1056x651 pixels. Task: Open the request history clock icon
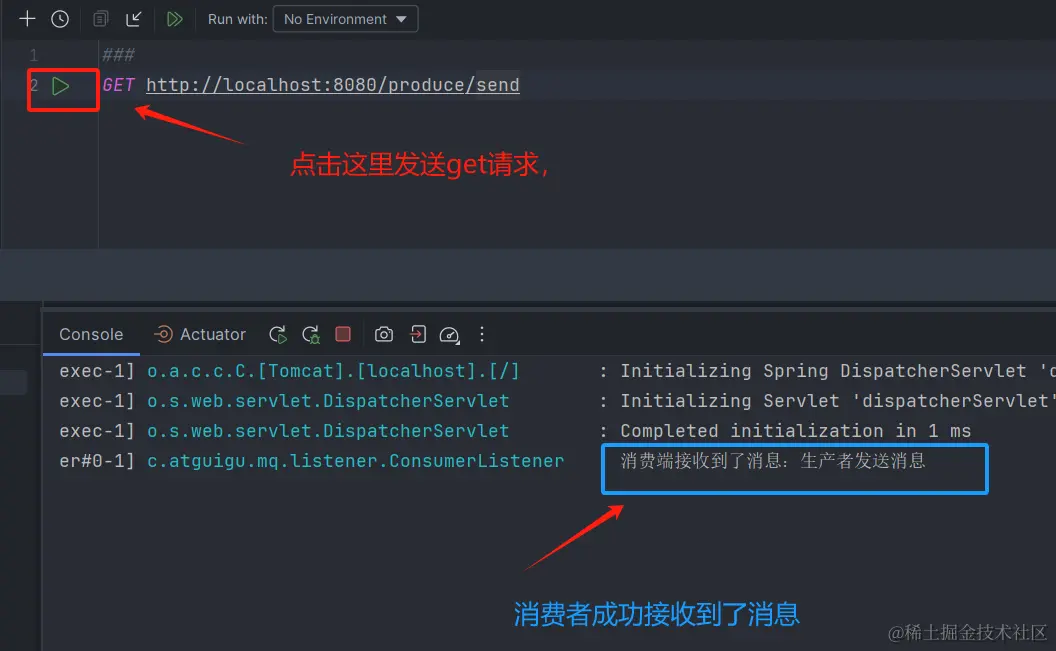tap(60, 19)
